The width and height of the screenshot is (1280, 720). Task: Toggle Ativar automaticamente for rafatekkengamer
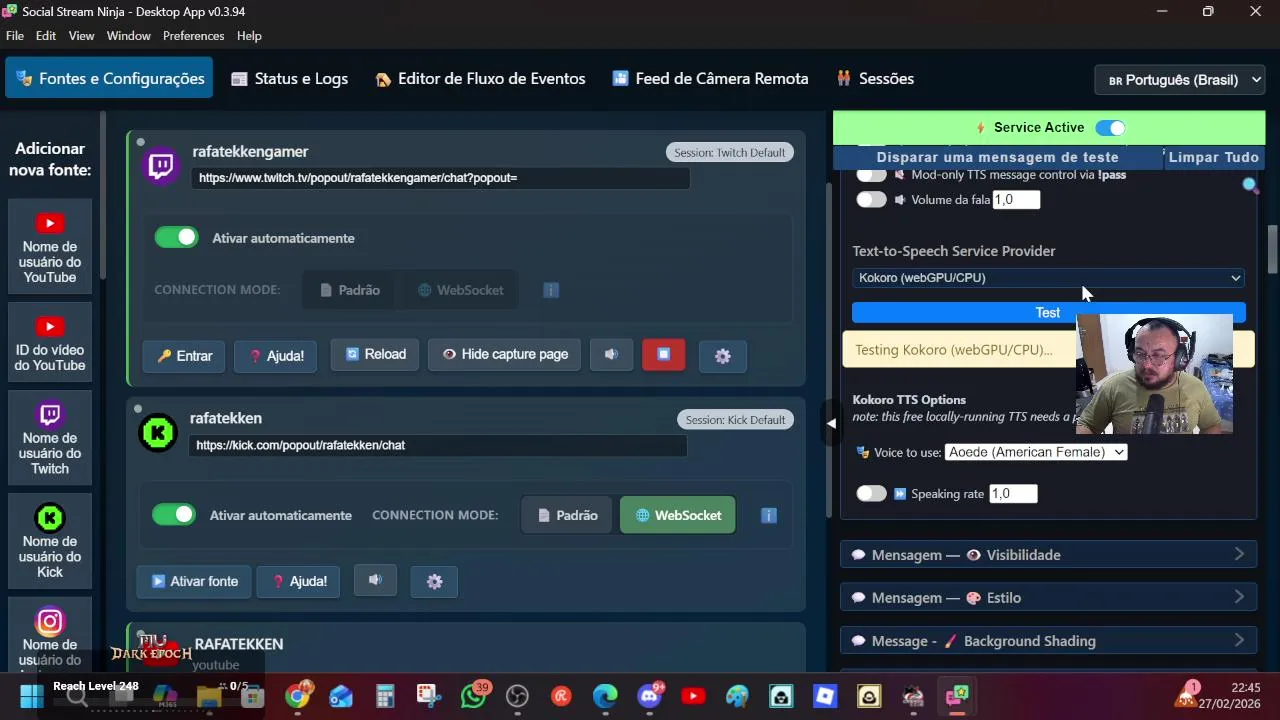176,237
